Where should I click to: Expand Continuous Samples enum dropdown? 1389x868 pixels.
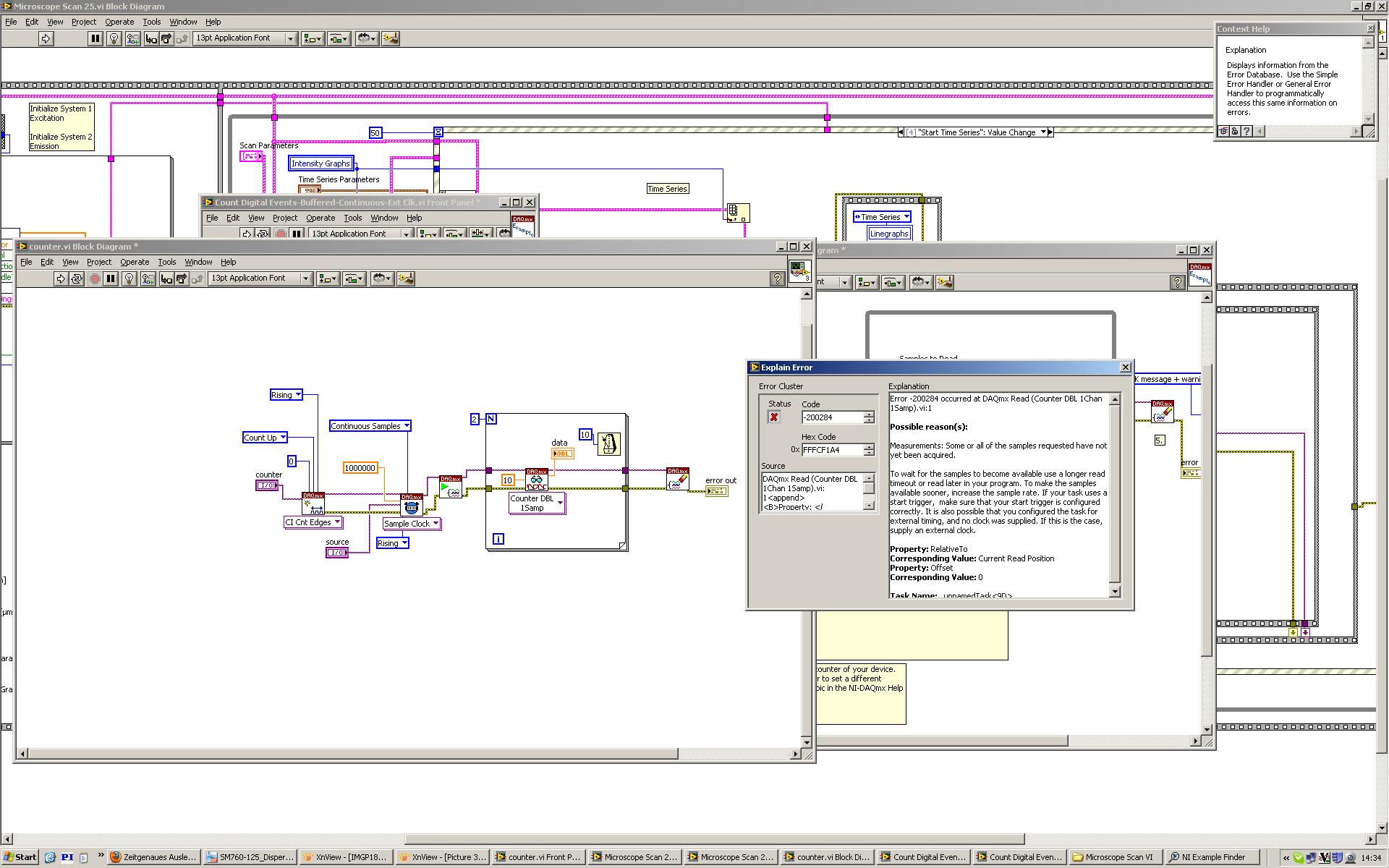(x=407, y=426)
